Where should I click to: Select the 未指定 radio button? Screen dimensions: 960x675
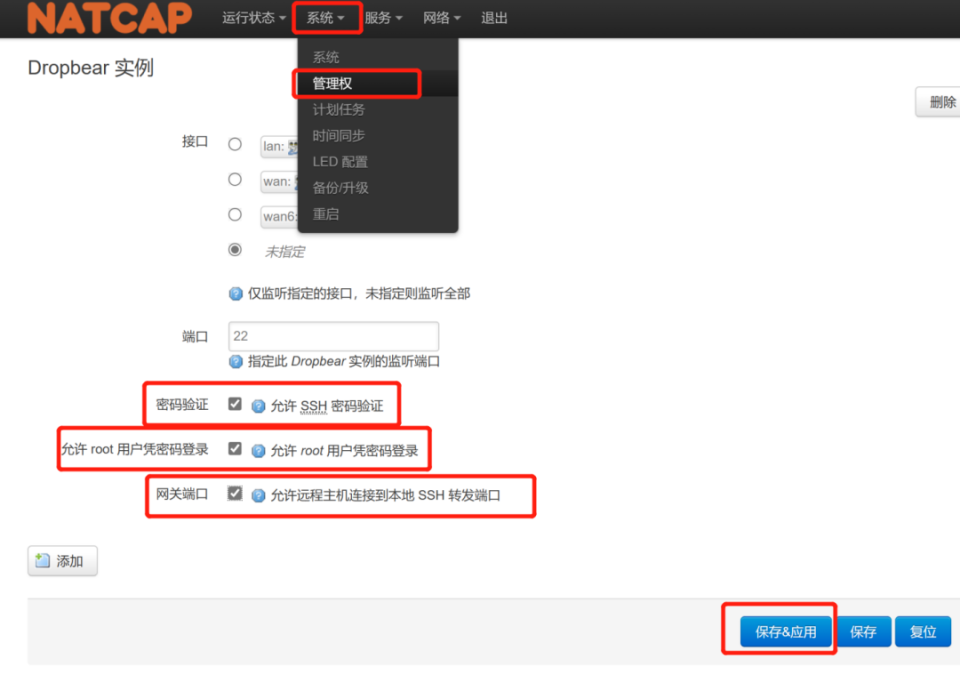235,250
